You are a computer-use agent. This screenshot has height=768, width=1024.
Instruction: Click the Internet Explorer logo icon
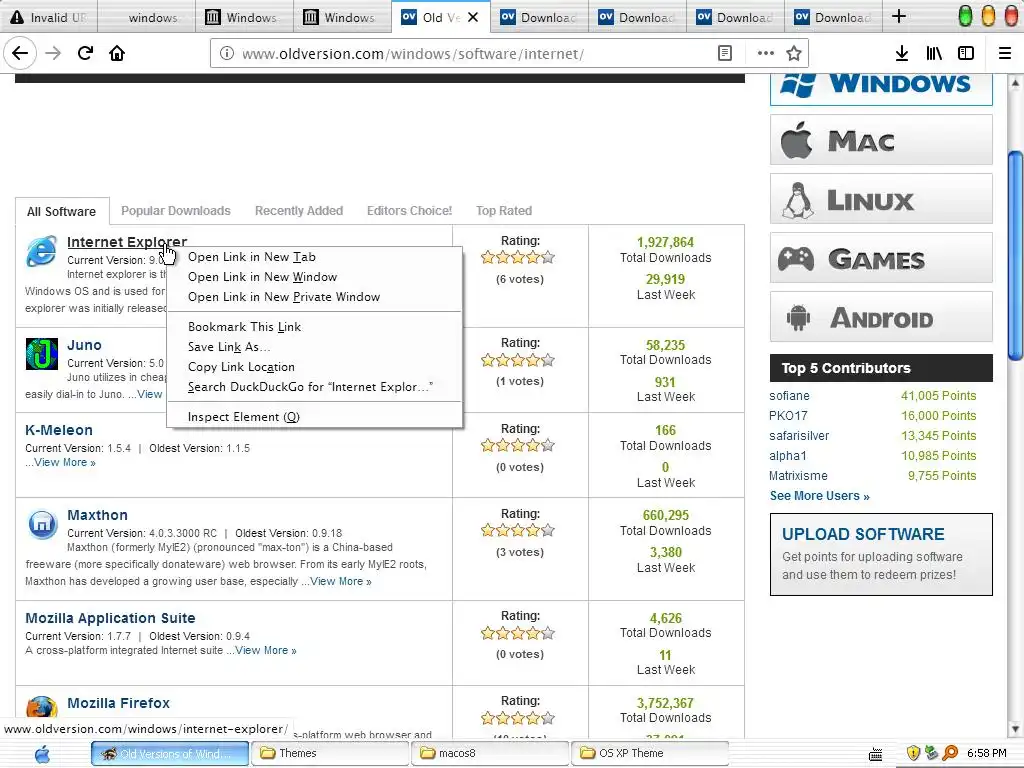(x=42, y=251)
